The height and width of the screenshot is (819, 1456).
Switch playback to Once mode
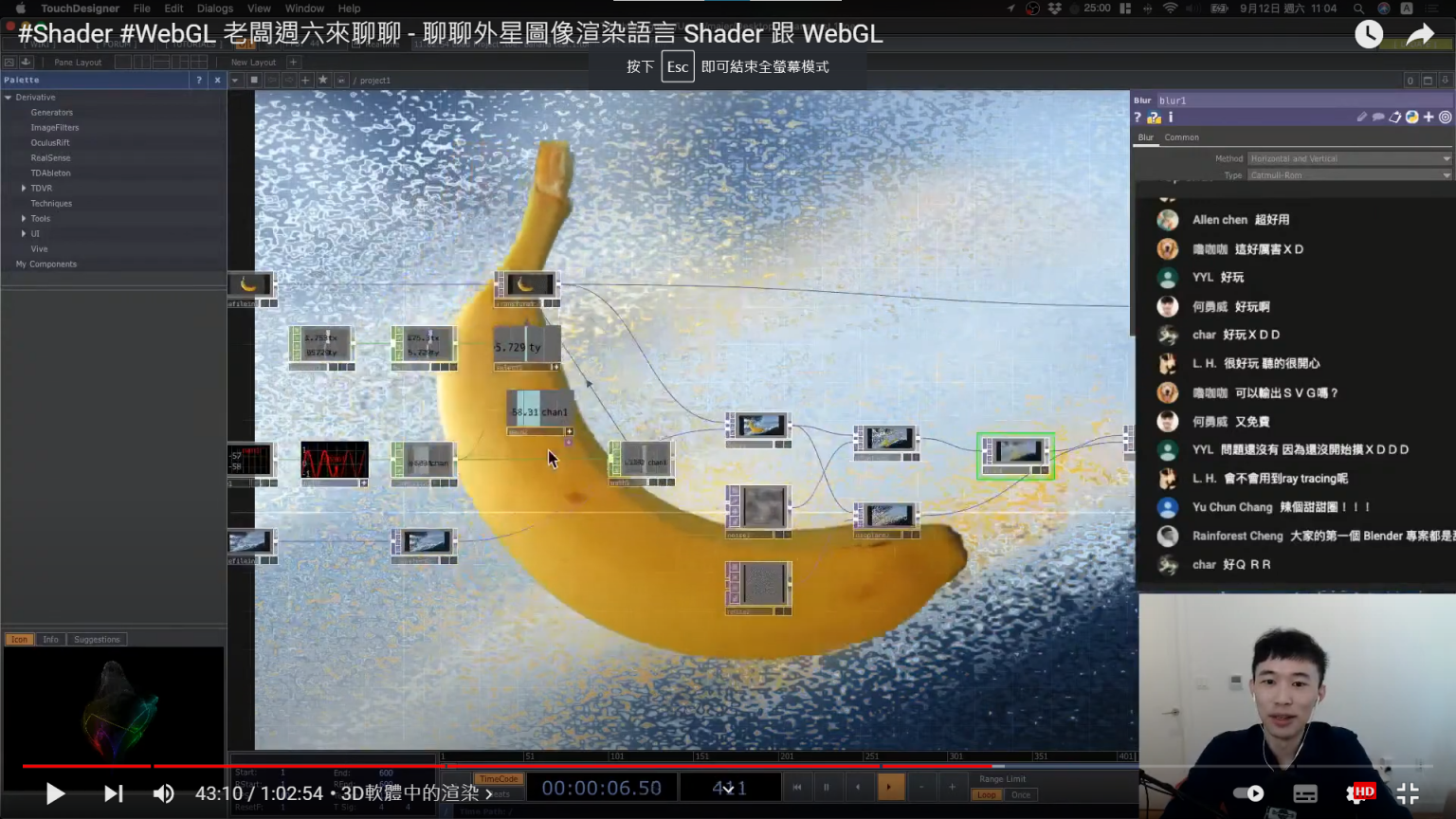pyautogui.click(x=1021, y=794)
